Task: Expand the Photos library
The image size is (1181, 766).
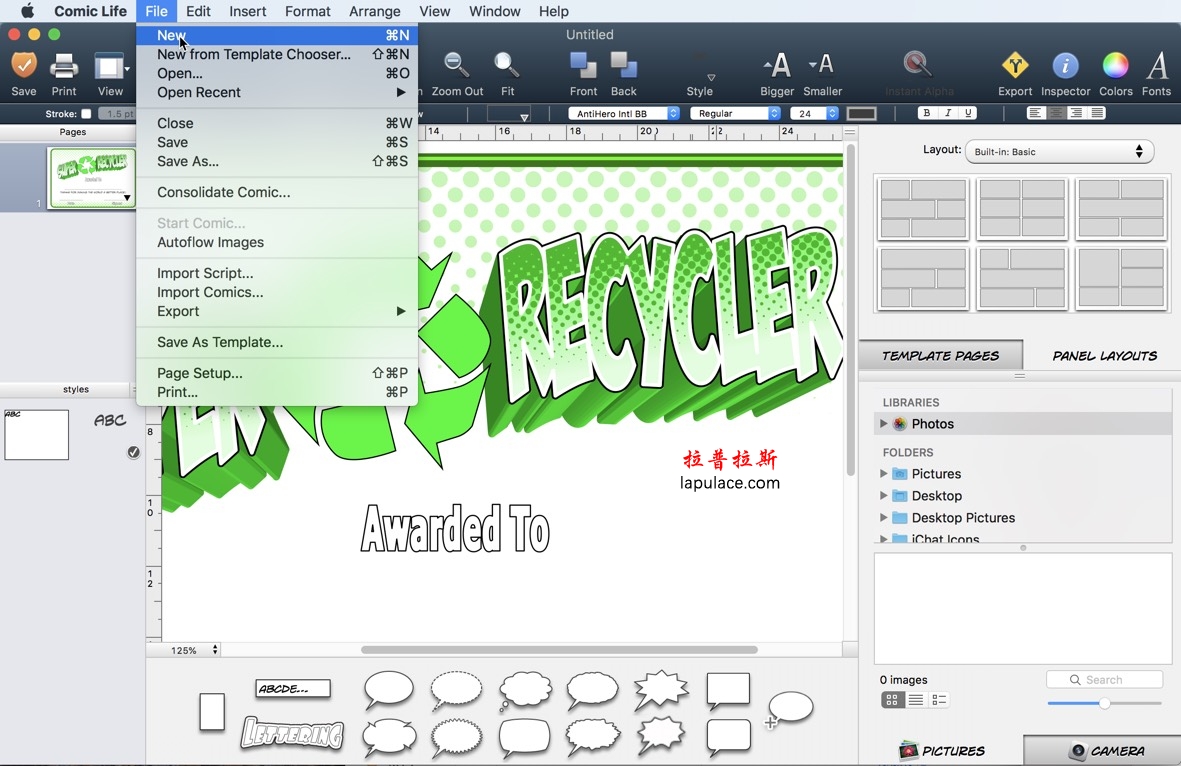Action: coord(883,423)
